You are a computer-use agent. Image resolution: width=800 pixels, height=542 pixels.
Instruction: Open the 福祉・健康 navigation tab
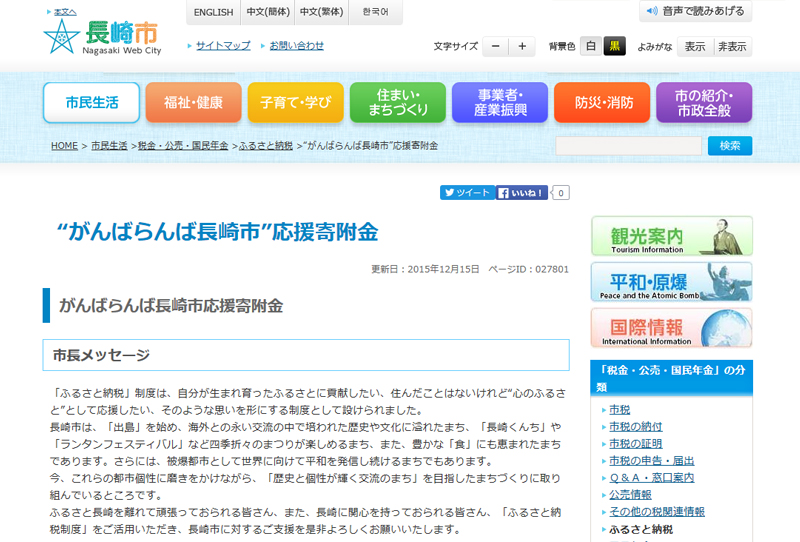(x=193, y=103)
